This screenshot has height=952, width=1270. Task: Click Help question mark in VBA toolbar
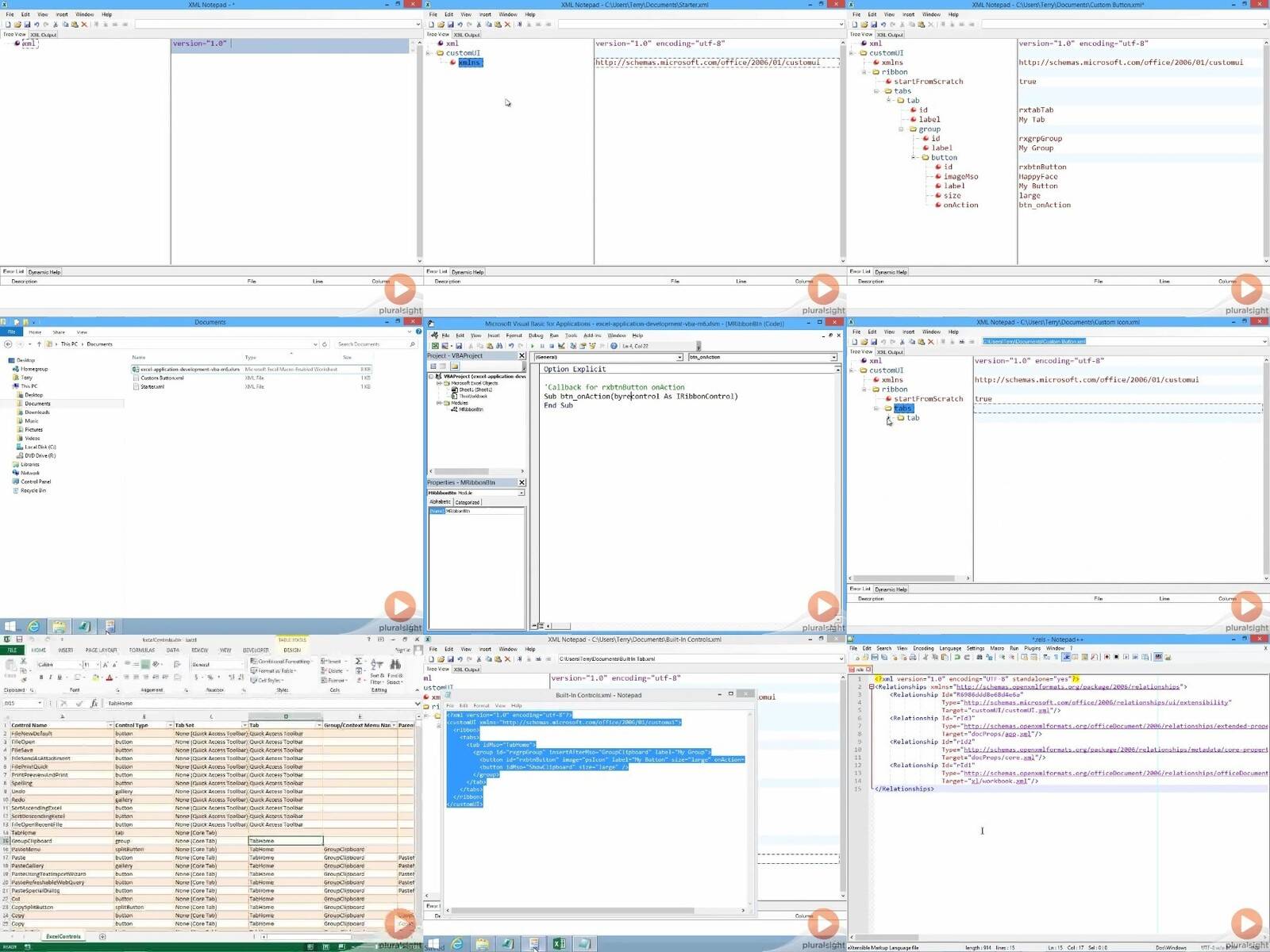(614, 346)
